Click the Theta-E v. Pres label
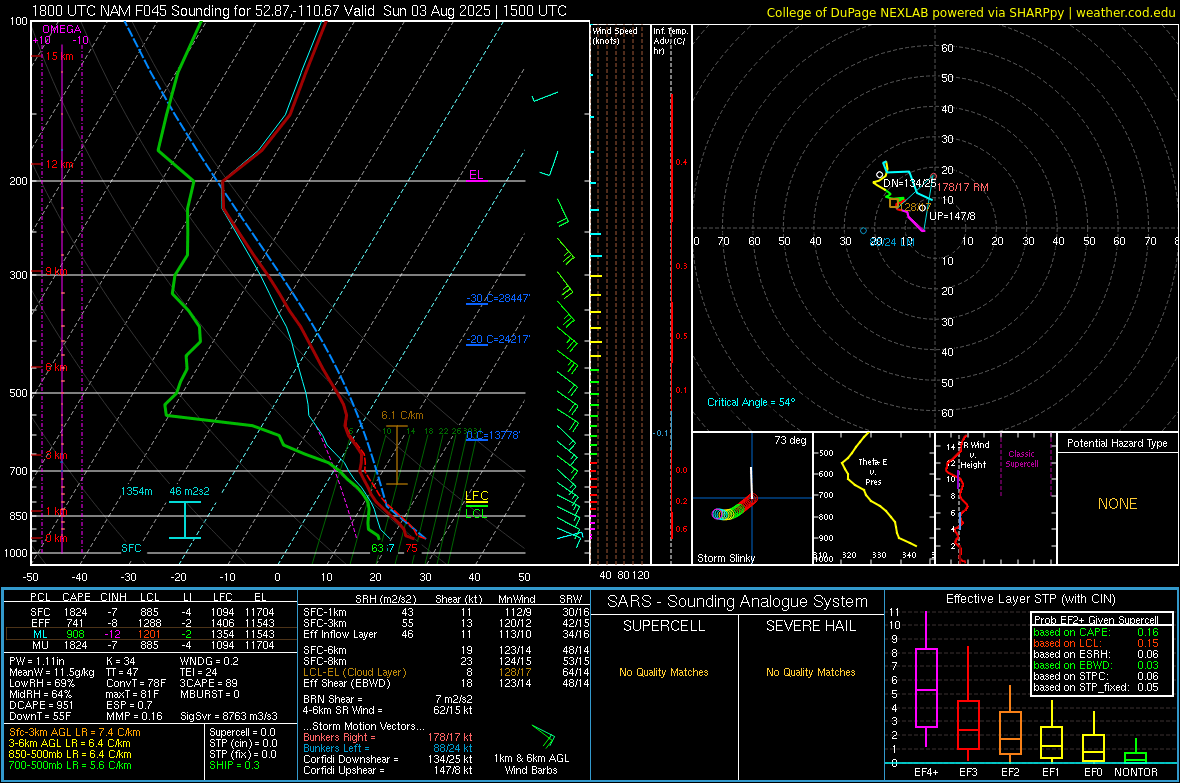1180x783 pixels. tap(873, 471)
